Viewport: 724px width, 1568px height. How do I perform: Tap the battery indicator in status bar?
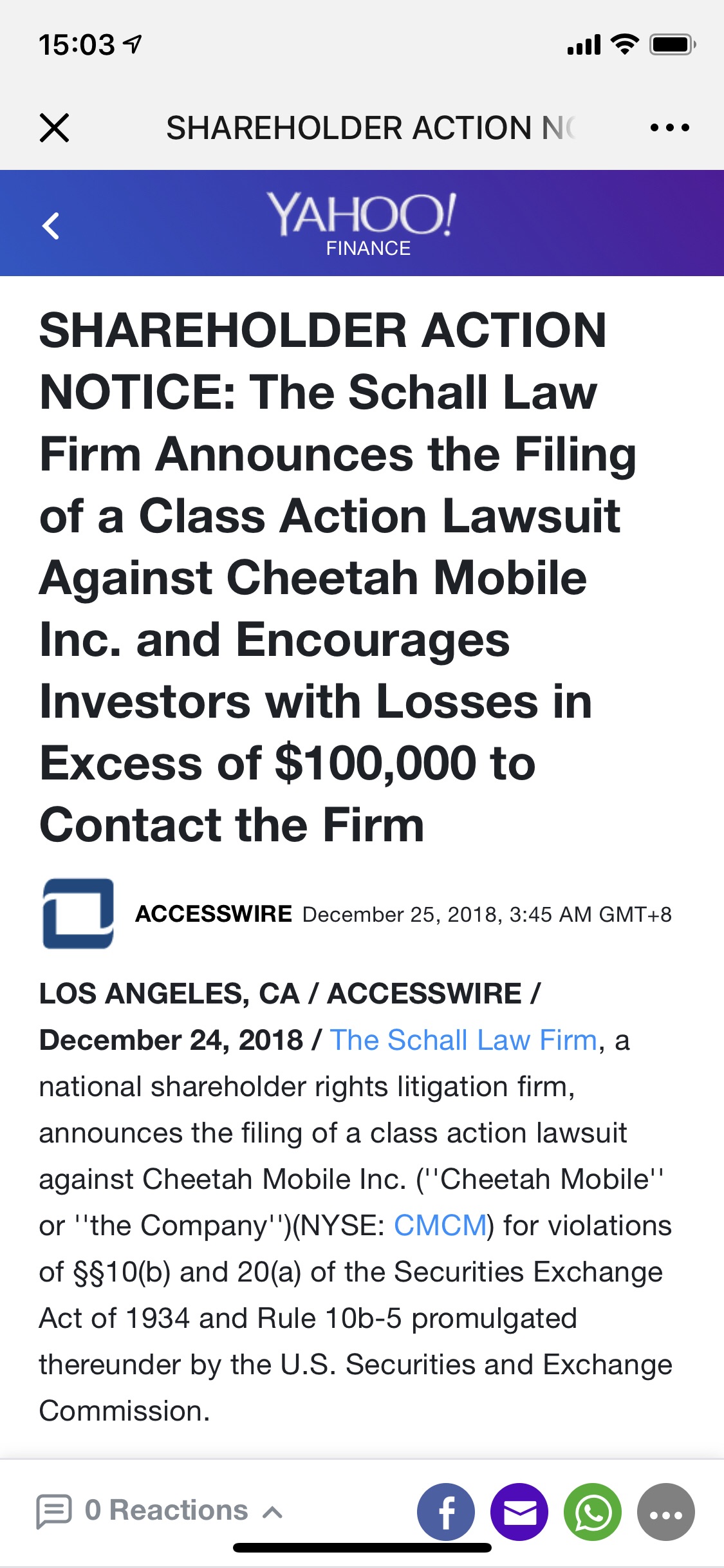point(673,45)
